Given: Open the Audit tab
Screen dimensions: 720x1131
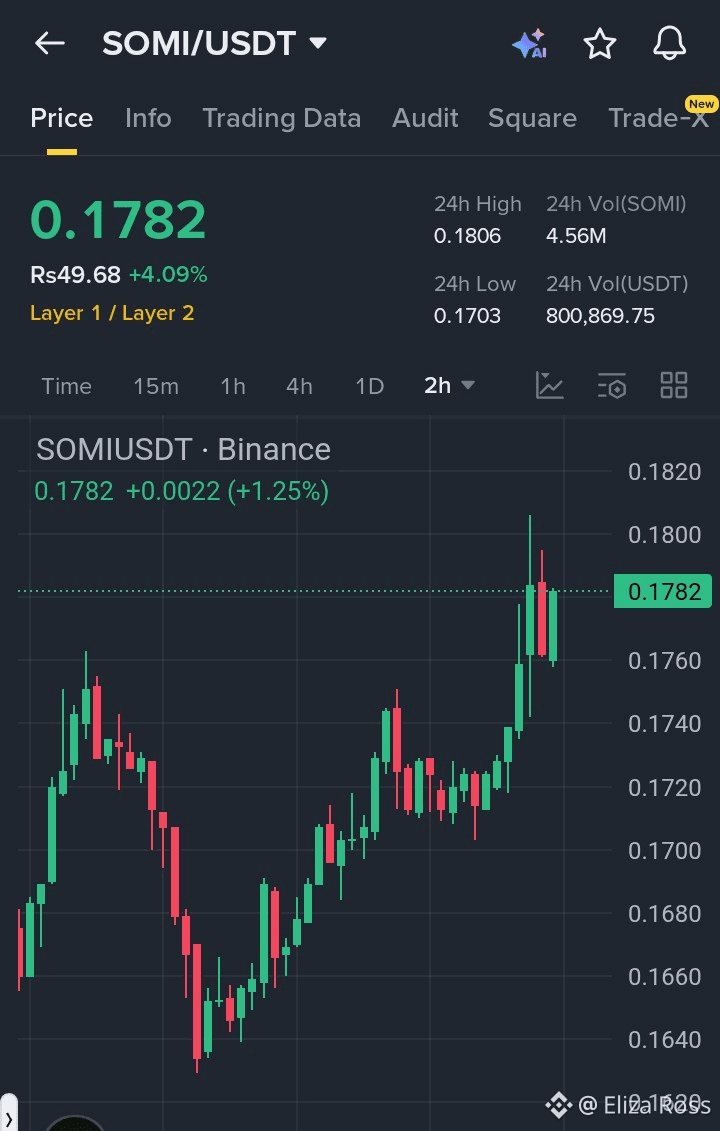Looking at the screenshot, I should tap(425, 118).
